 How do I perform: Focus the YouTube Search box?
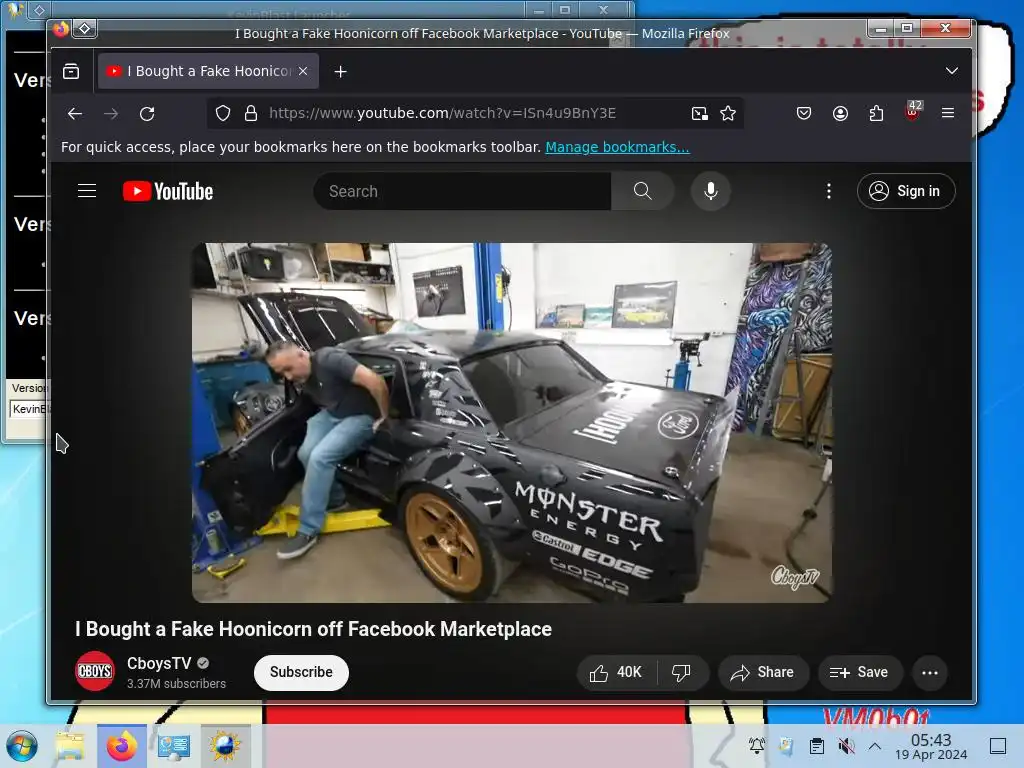[462, 191]
